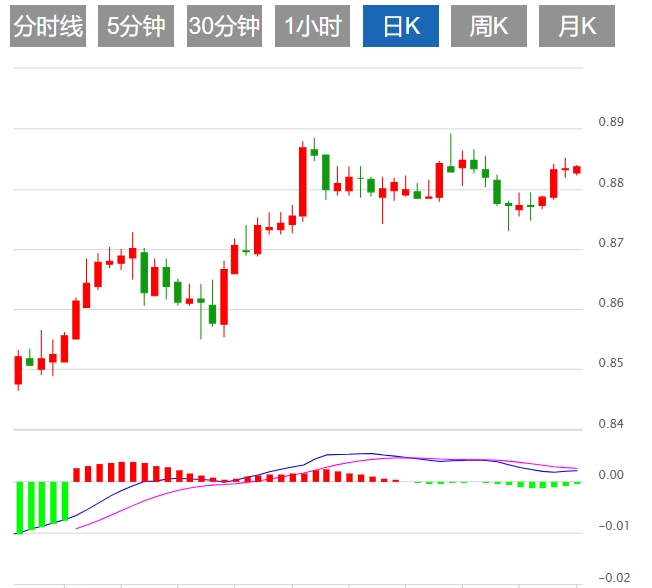Click the 0.88 price axis label
Viewport: 652px width, 588px height.
pyautogui.click(x=611, y=183)
